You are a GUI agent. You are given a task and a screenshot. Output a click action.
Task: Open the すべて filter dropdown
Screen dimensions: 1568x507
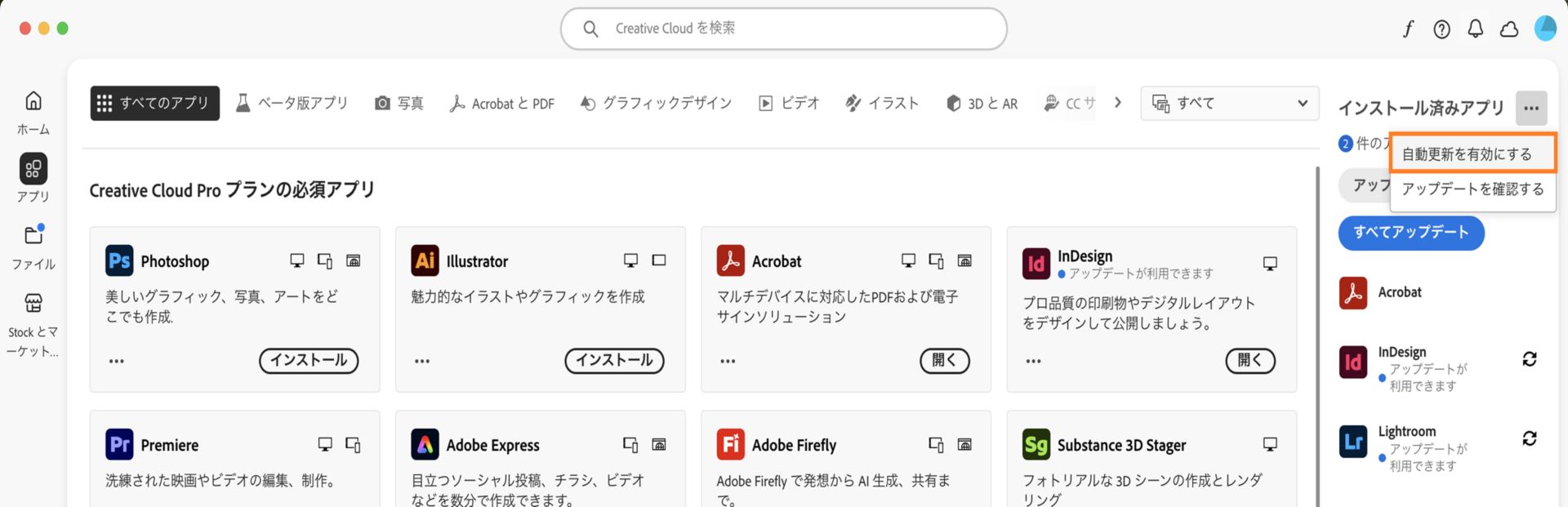1229,103
